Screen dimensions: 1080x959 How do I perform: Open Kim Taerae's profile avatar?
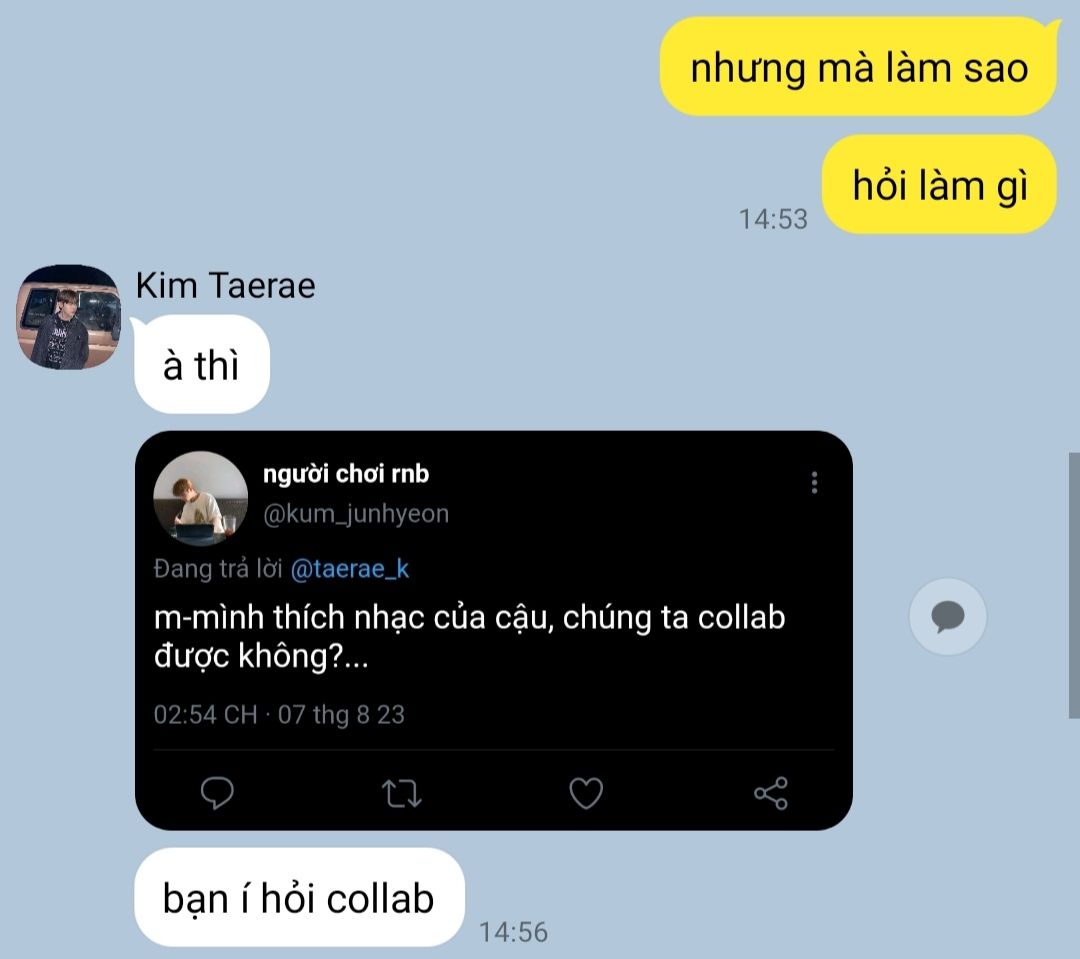pyautogui.click(x=68, y=317)
